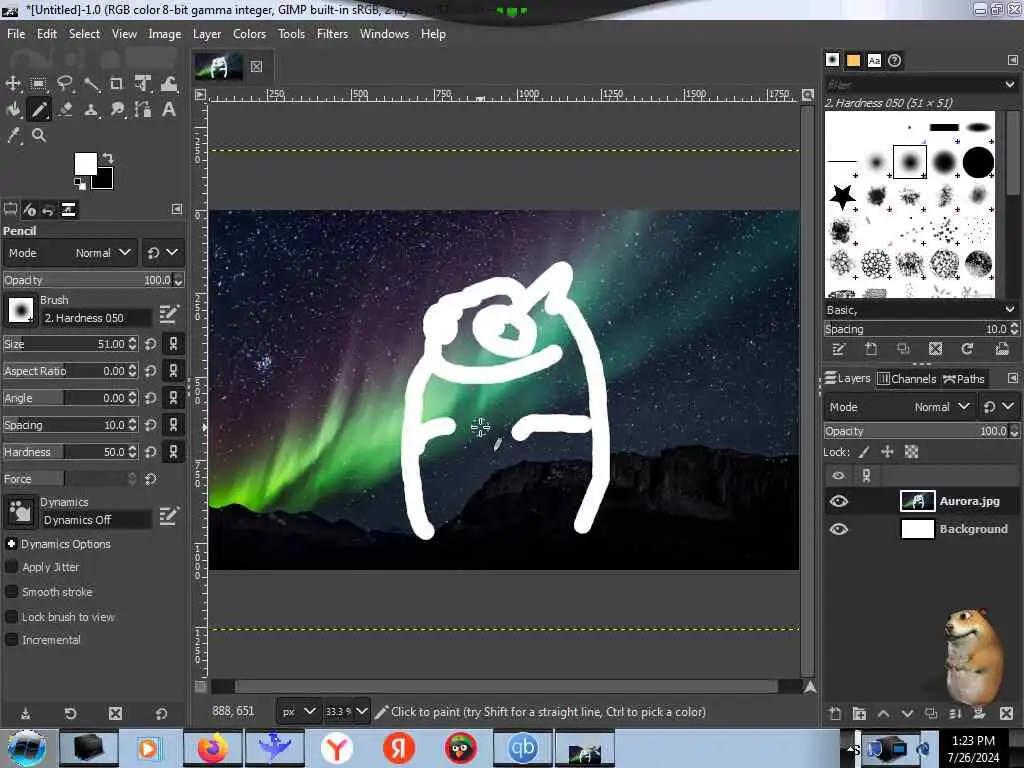The width and height of the screenshot is (1024, 768).
Task: Select the Color Picker tool
Action: (13, 135)
